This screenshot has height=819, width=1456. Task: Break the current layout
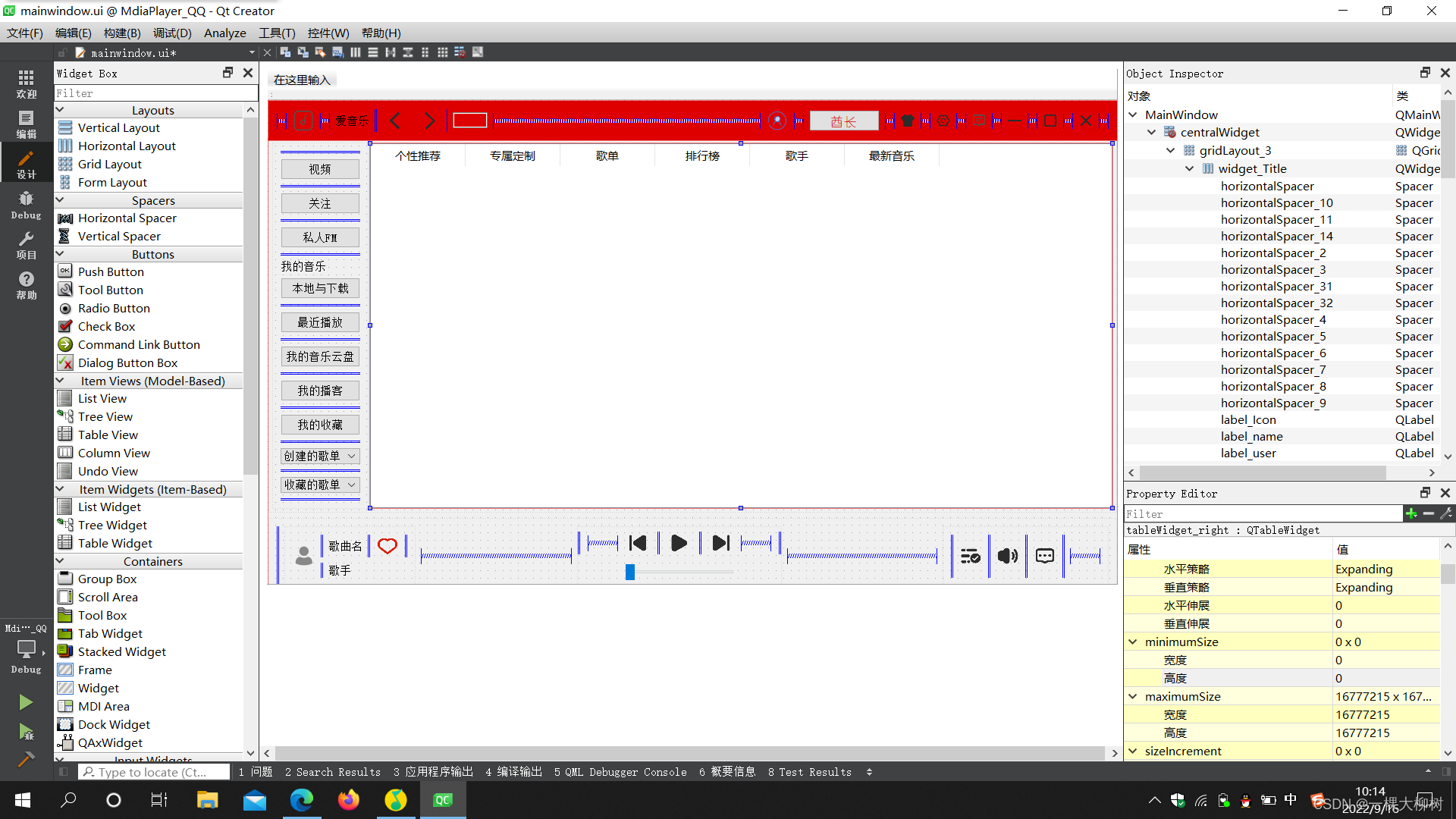pyautogui.click(x=459, y=52)
